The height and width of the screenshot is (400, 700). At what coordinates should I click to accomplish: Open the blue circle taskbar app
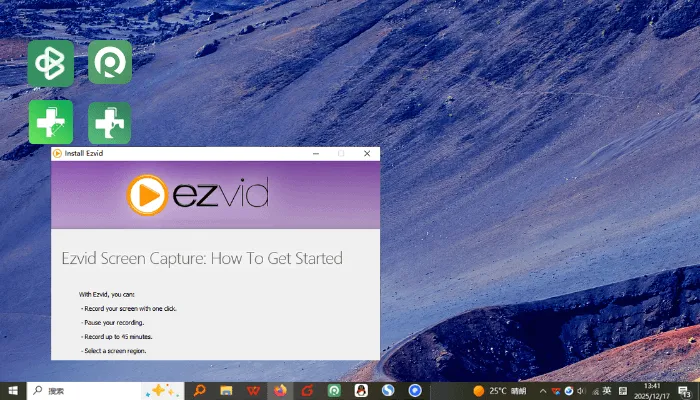pos(415,391)
